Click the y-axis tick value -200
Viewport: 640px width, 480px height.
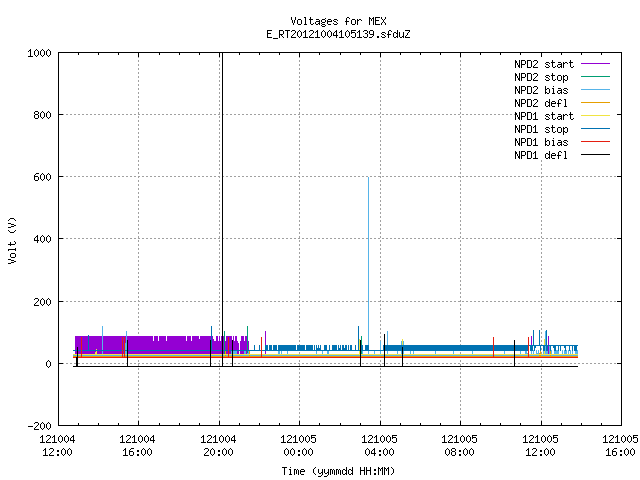coord(39,426)
